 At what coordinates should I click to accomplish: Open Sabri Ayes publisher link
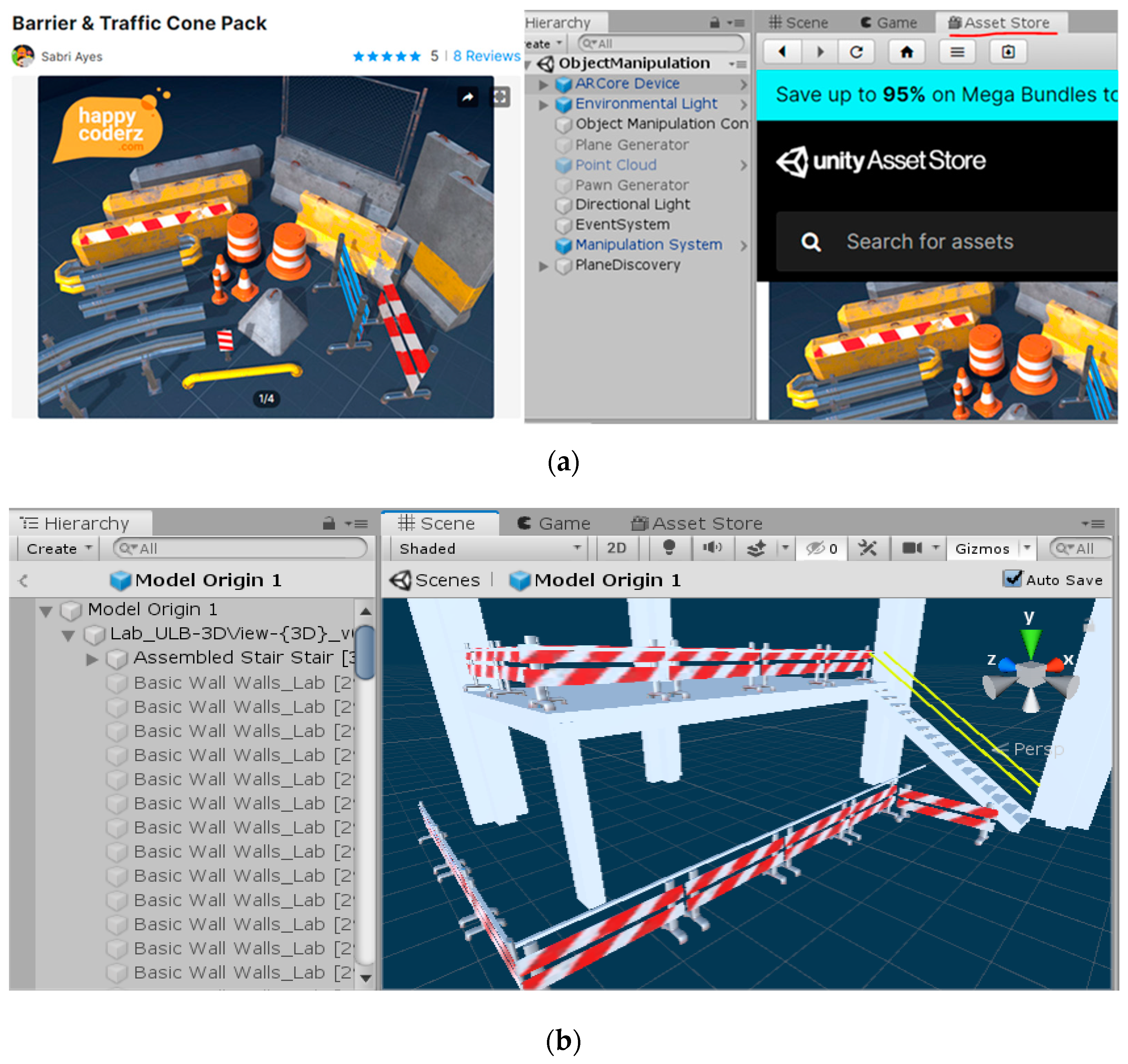(x=71, y=57)
